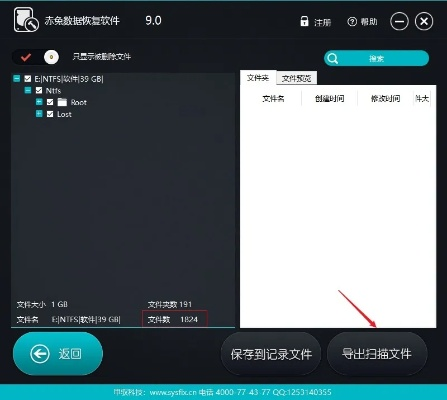The image size is (447, 400).
Task: Click 导出扫描文件 button
Action: tap(377, 354)
